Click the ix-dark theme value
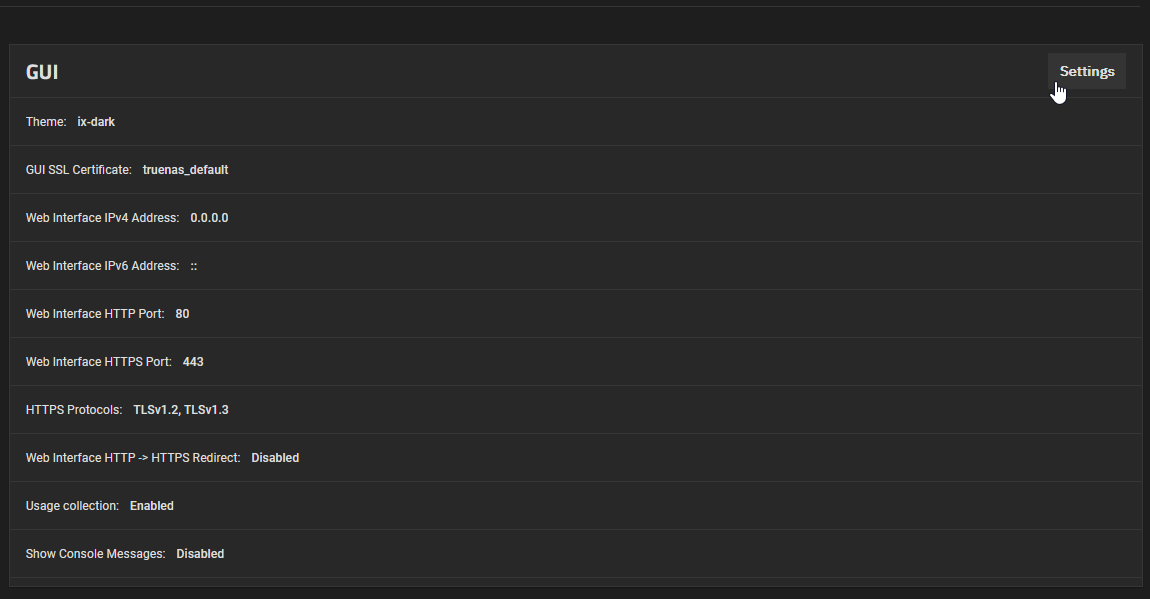The height and width of the screenshot is (599, 1150). (96, 122)
